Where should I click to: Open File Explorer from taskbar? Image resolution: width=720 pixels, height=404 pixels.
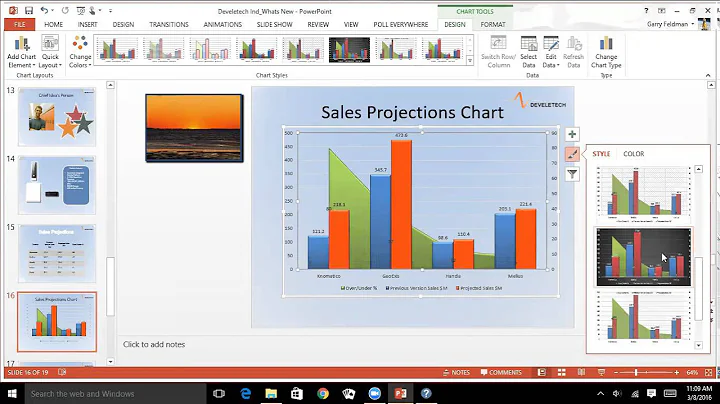point(271,393)
